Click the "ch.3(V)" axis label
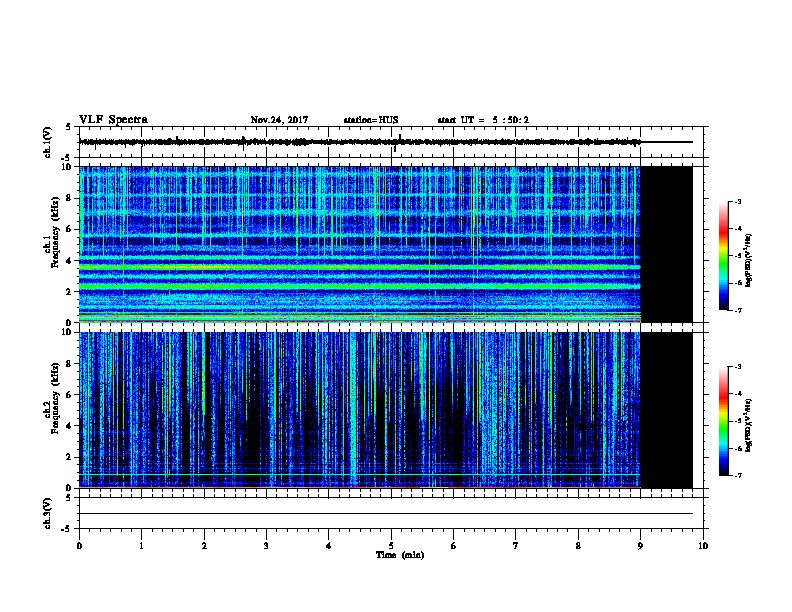The width and height of the screenshot is (792, 612). click(x=48, y=513)
